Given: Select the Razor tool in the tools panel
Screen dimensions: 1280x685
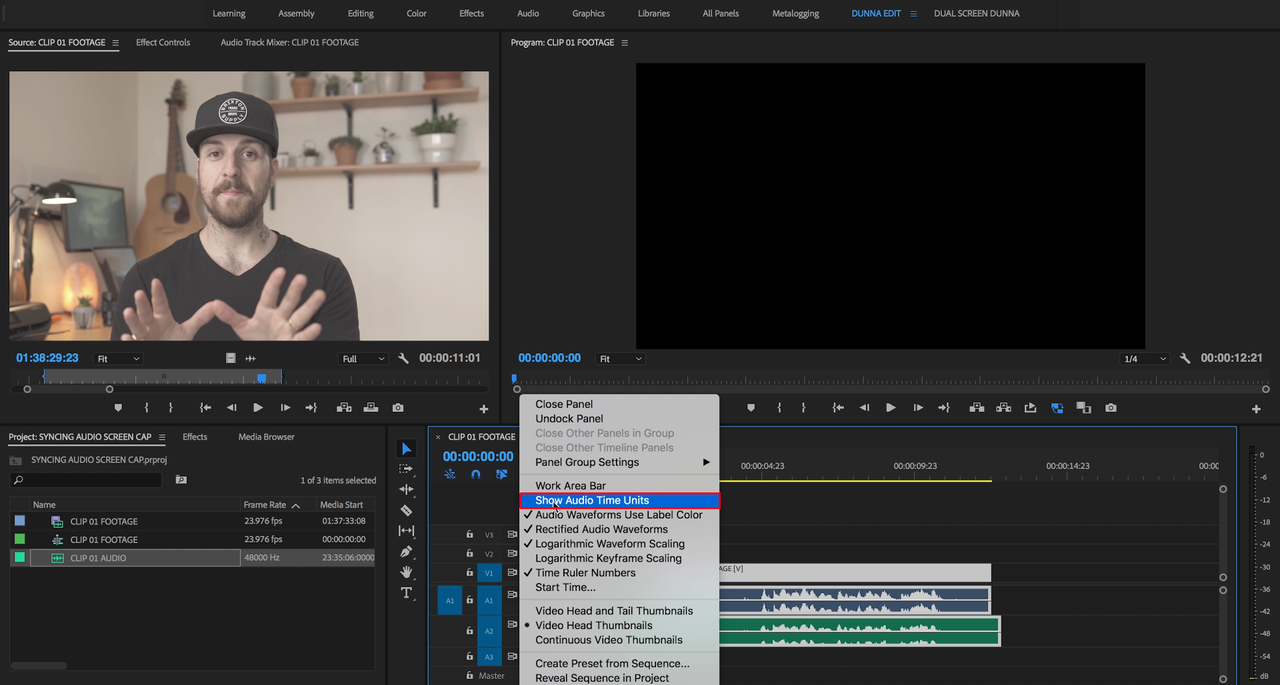Looking at the screenshot, I should (406, 510).
